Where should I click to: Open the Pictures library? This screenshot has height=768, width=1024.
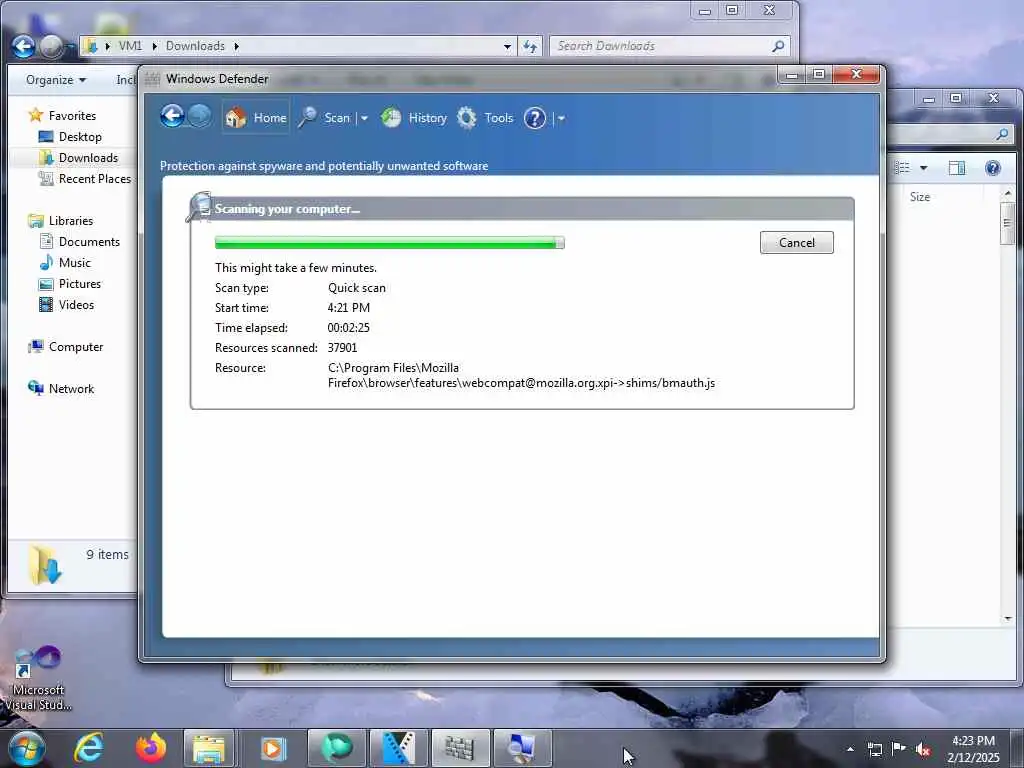coord(80,283)
